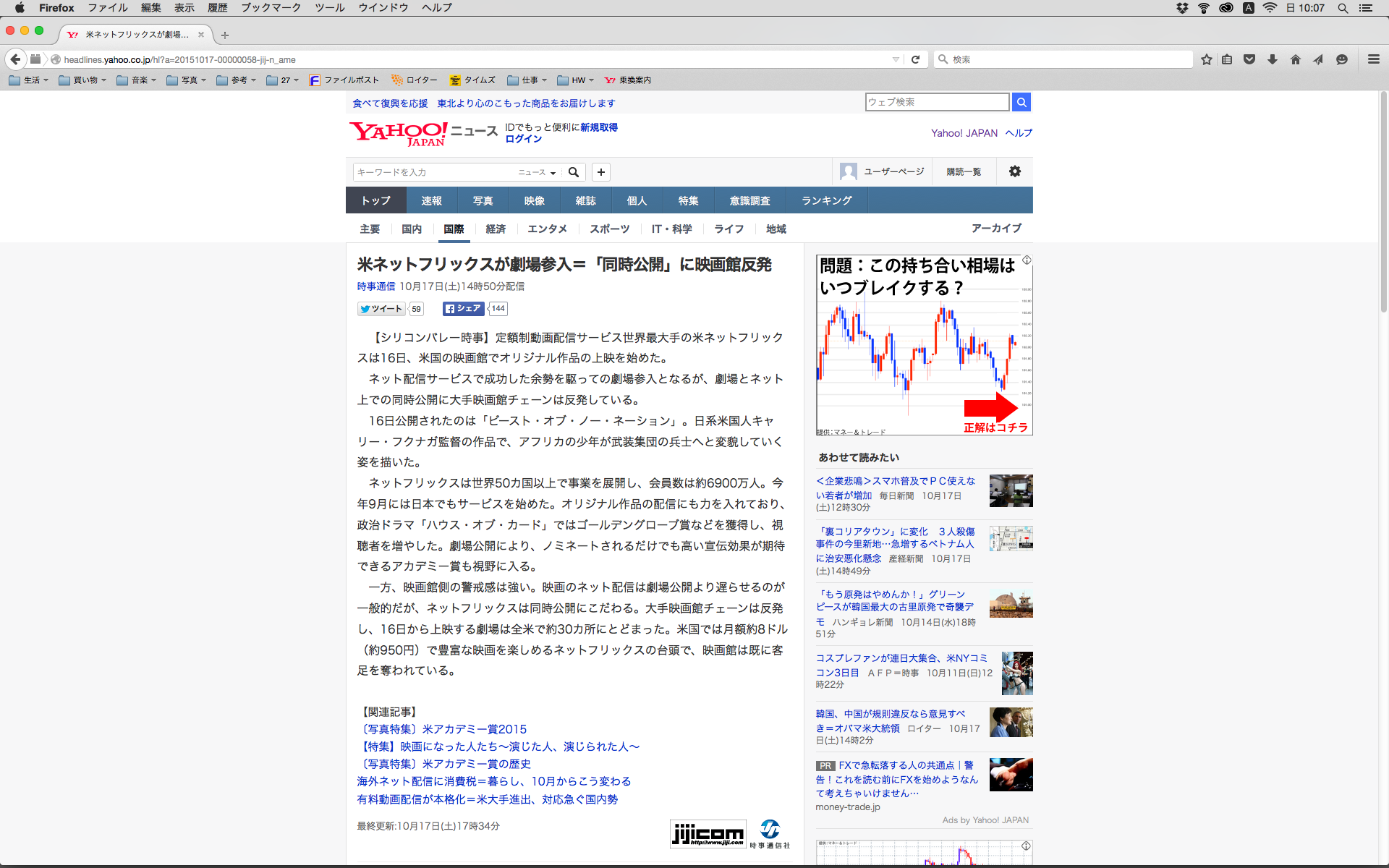This screenshot has height=868, width=1389.
Task: Click the Yahoo settings gear icon
Action: (1014, 171)
